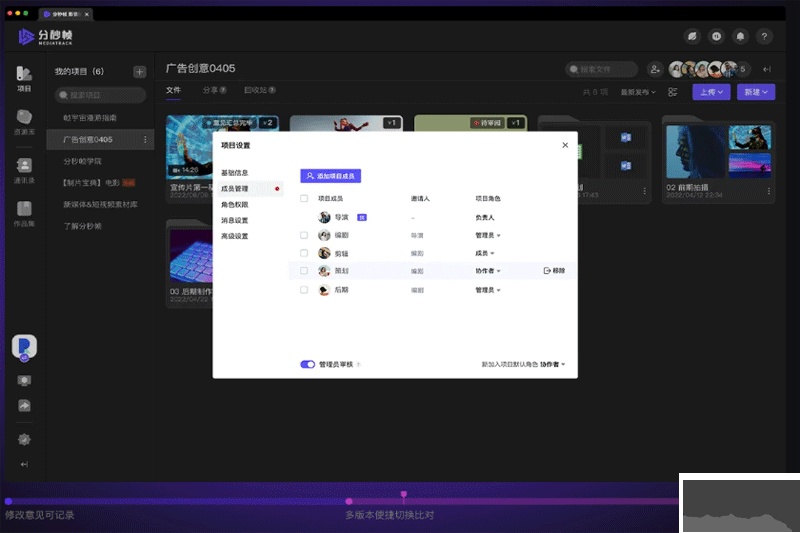Viewport: 800px width, 533px height.
Task: Open role dropdown for 编剧 (管理员)
Action: coord(488,235)
